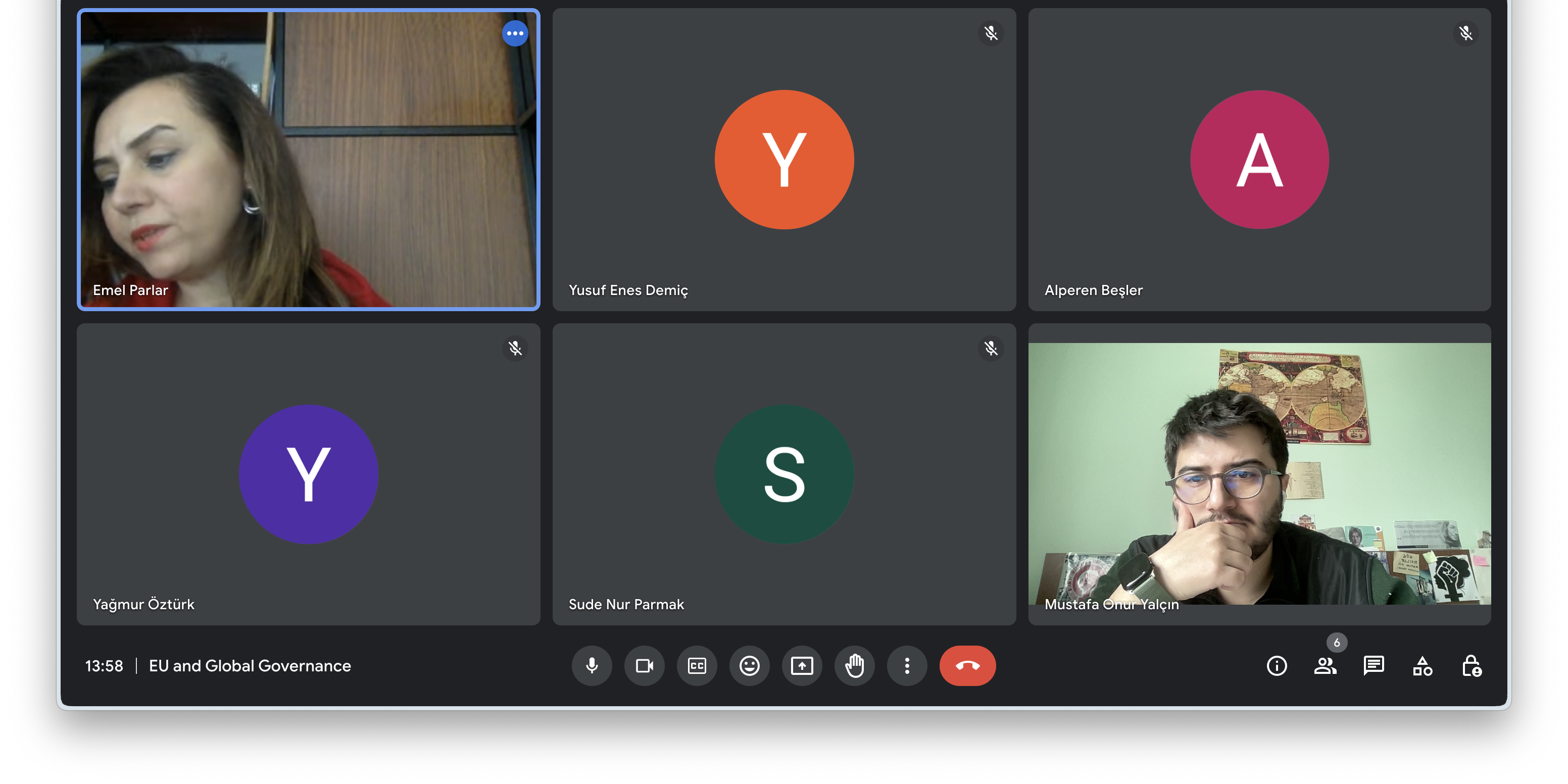Click the EU and Global Governance title
The width and height of the screenshot is (1568, 784).
coord(250,665)
